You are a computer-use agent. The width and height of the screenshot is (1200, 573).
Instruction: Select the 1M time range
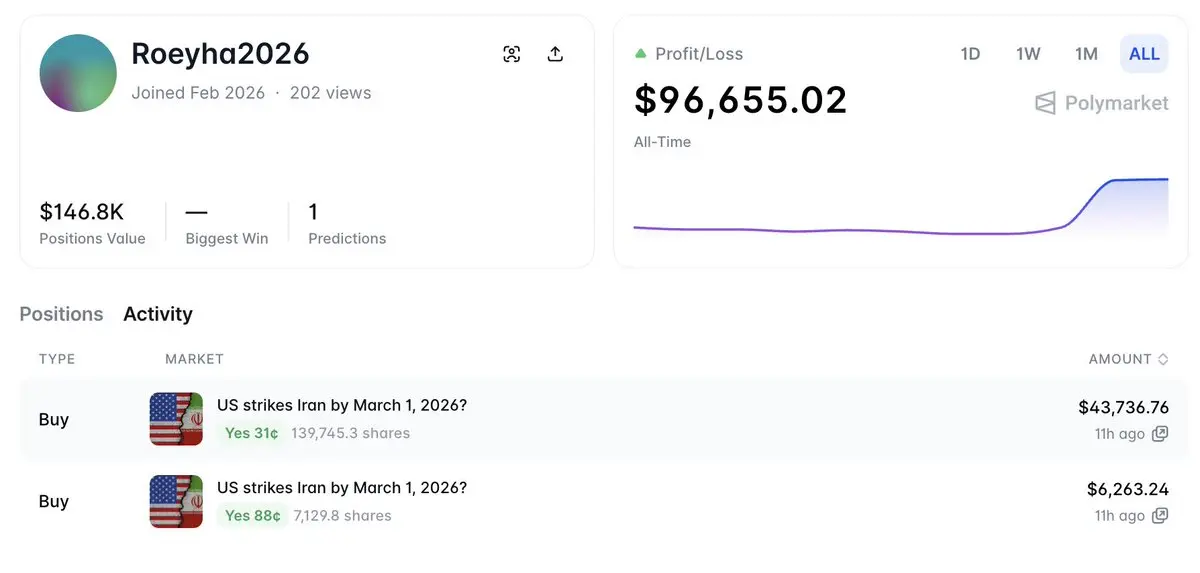[1086, 54]
